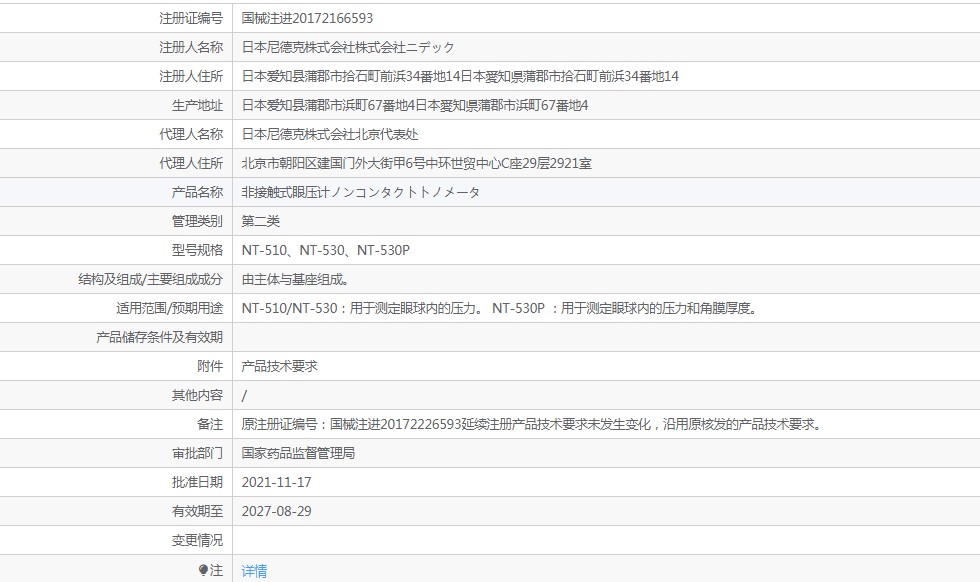This screenshot has width=980, height=582.
Task: Select the slash value in 其他内容 row
Action: (244, 396)
